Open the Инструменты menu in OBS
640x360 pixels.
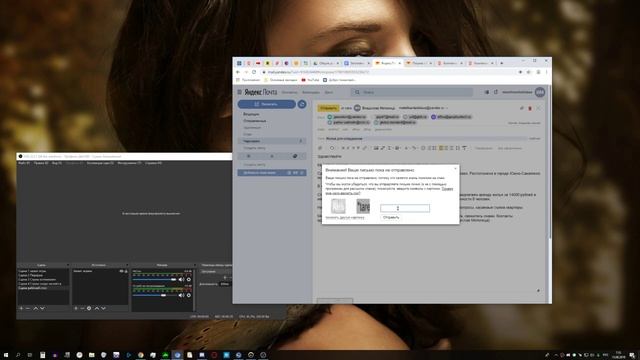[x=129, y=163]
